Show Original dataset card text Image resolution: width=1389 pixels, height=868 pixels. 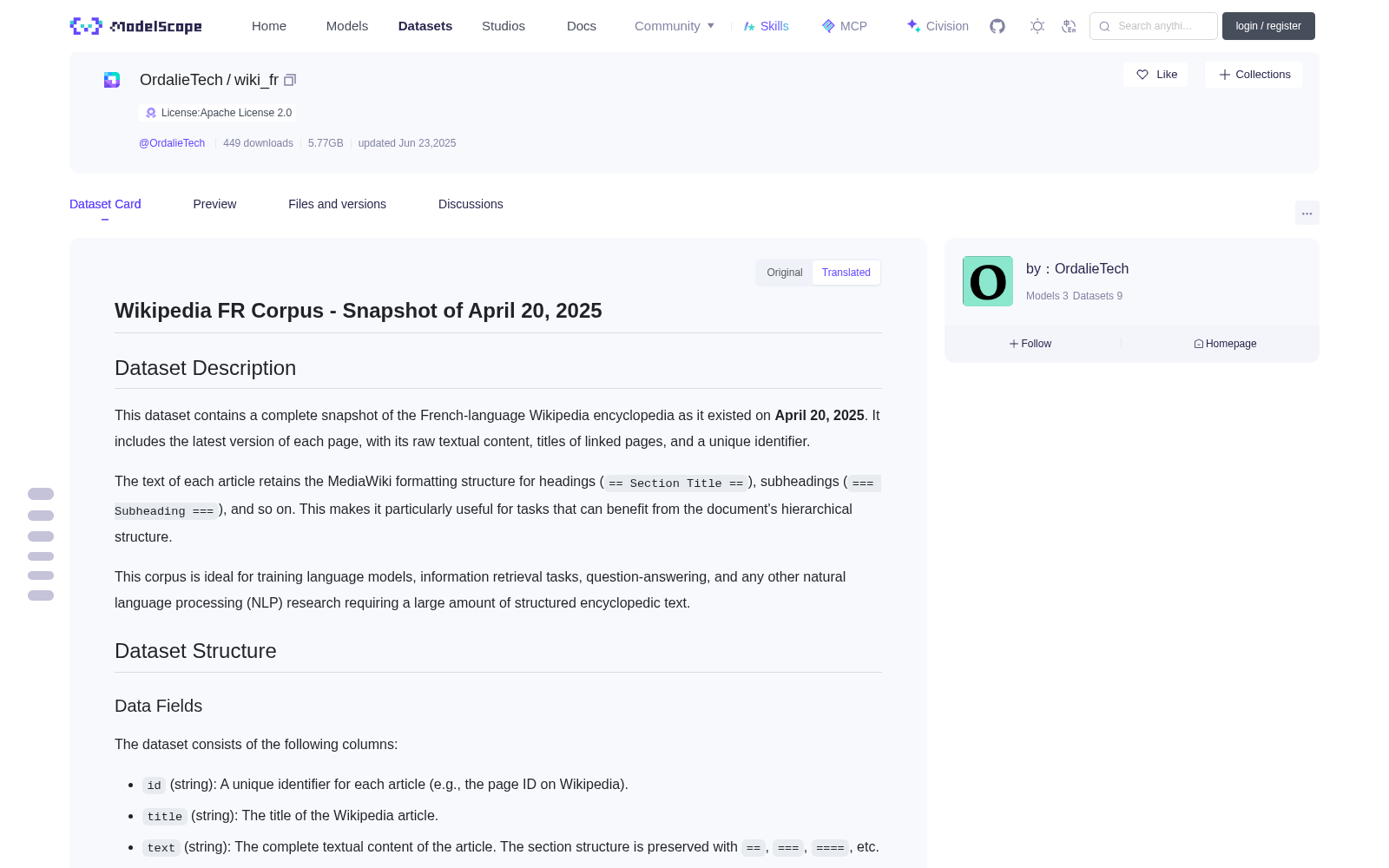(785, 273)
